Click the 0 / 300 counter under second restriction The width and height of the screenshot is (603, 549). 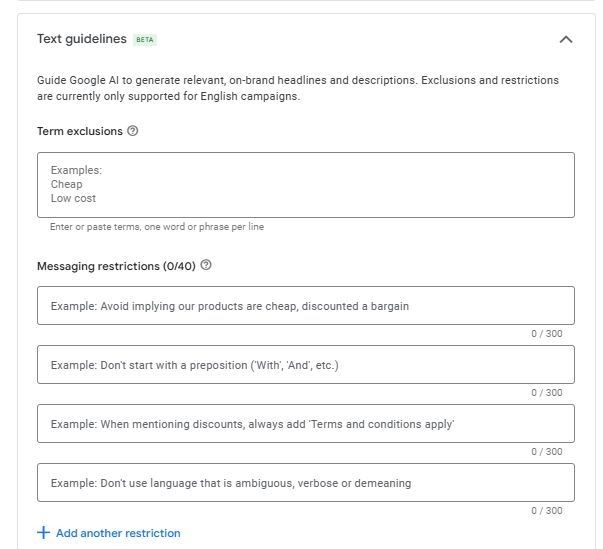(x=546, y=393)
